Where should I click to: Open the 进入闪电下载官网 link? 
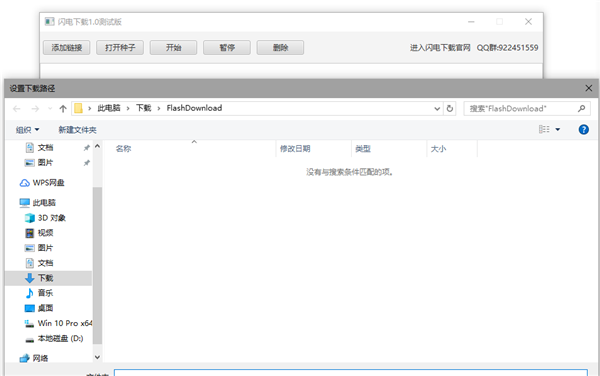tap(440, 48)
